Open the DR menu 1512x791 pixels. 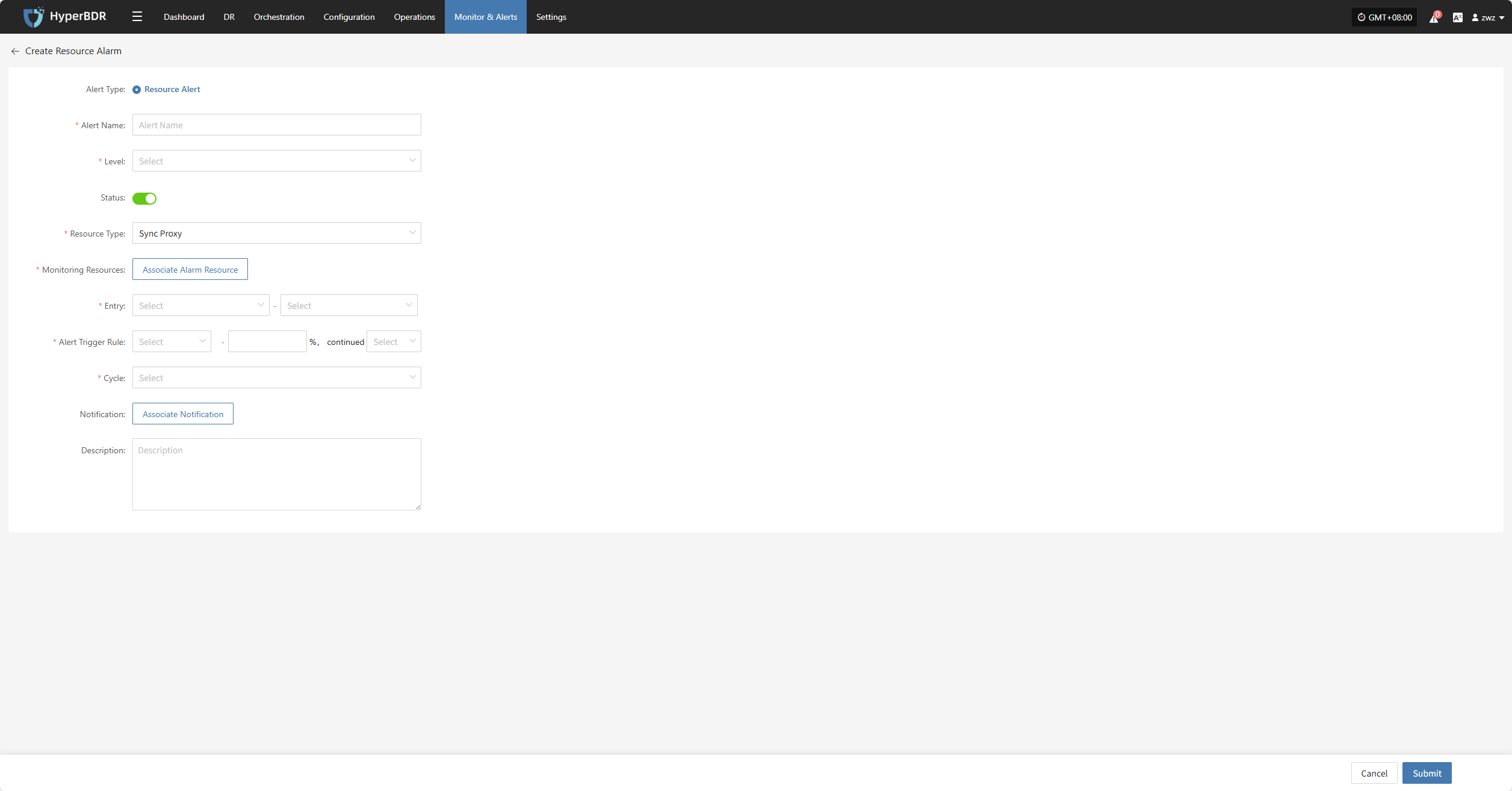tap(229, 17)
